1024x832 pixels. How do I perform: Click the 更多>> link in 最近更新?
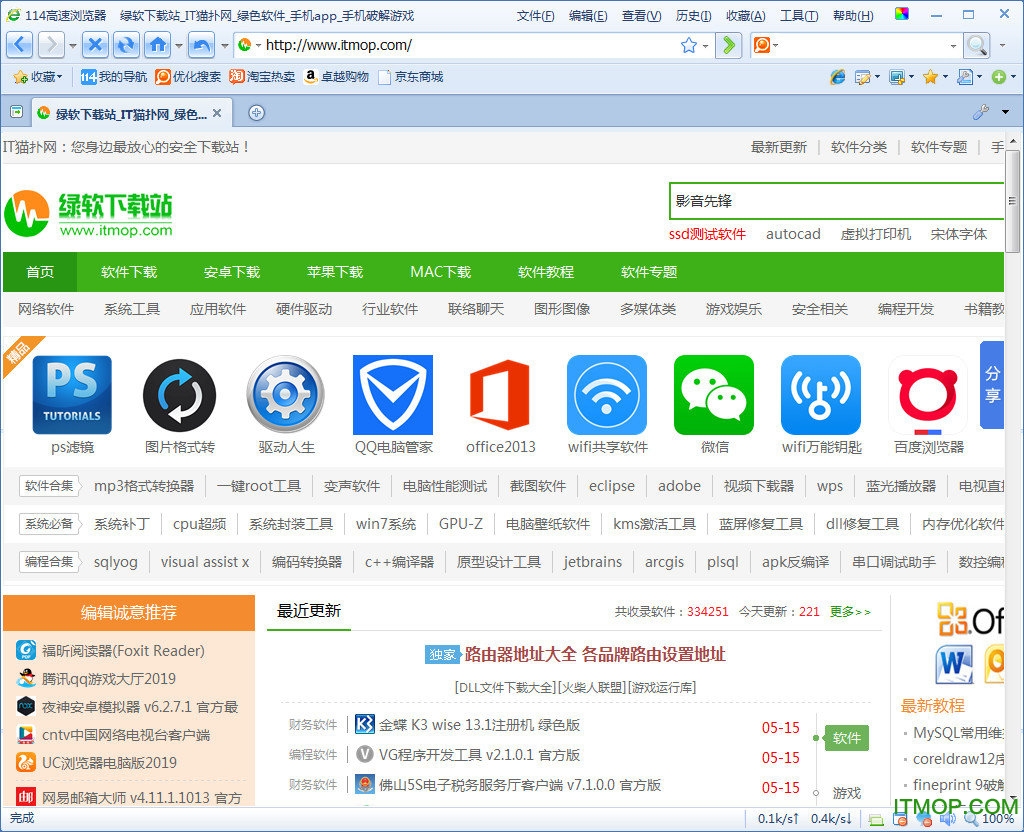[850, 612]
